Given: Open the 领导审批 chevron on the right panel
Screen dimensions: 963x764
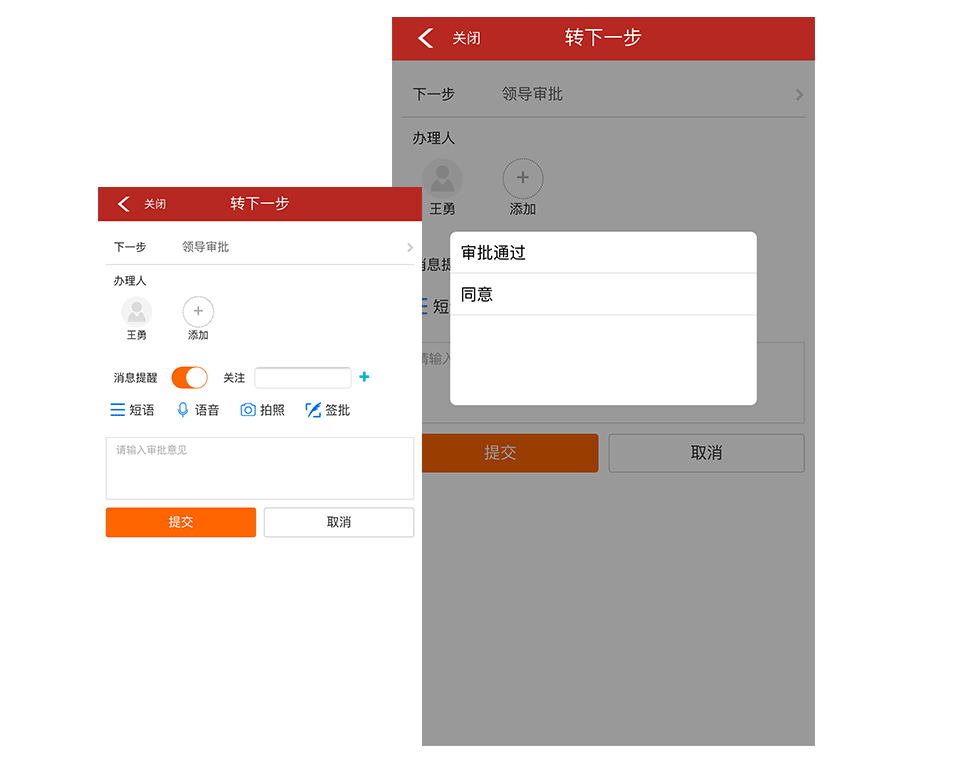Looking at the screenshot, I should point(798,94).
